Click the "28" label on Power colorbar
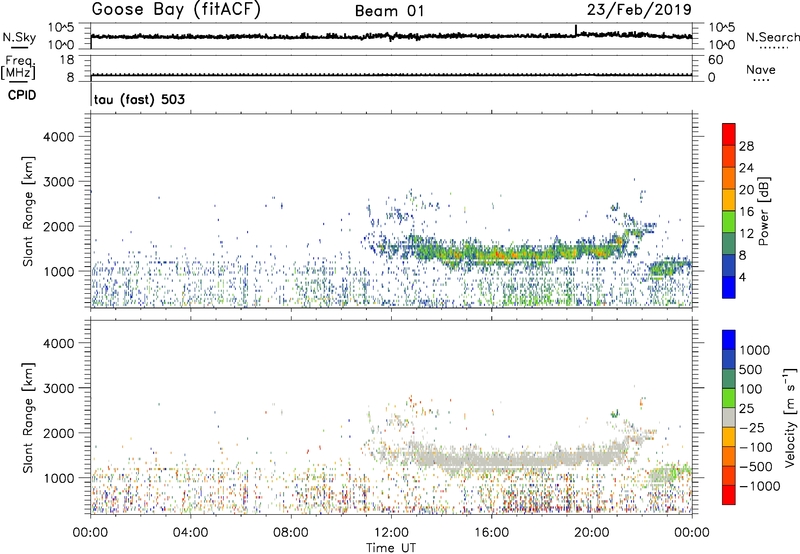 (746, 146)
